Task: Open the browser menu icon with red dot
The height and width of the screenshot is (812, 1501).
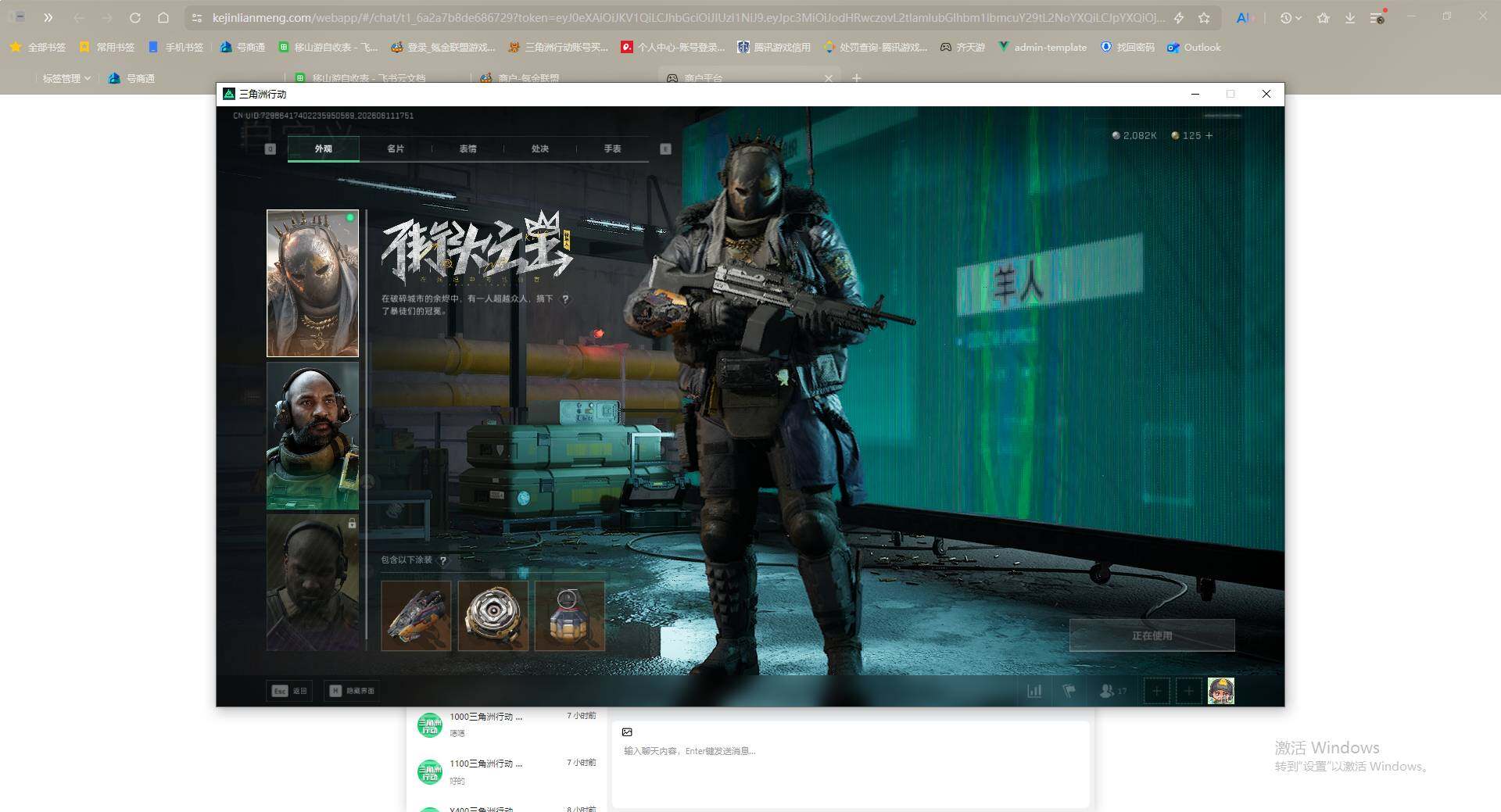Action: pos(1378,17)
